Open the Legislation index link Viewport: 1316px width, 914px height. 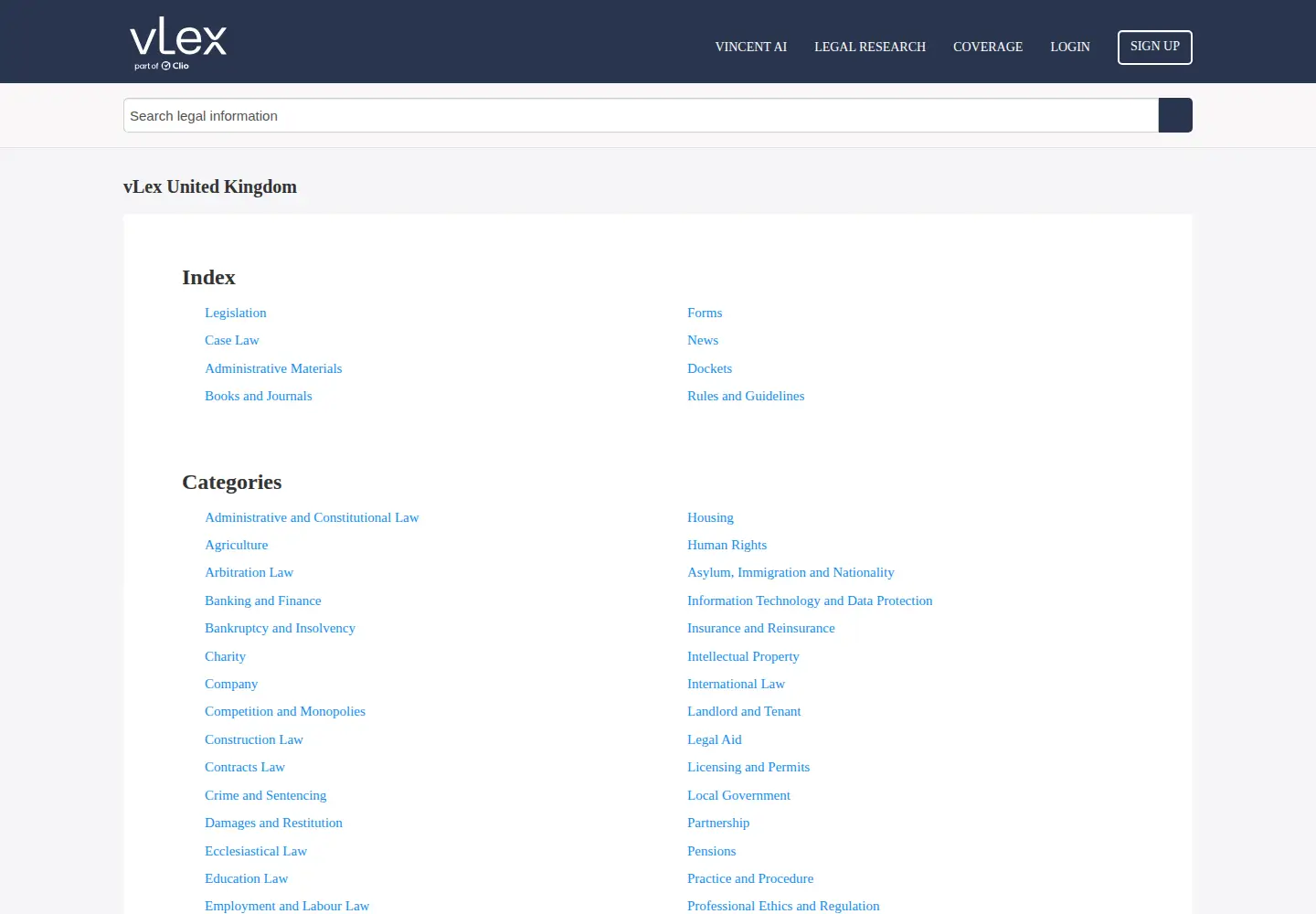tap(236, 313)
